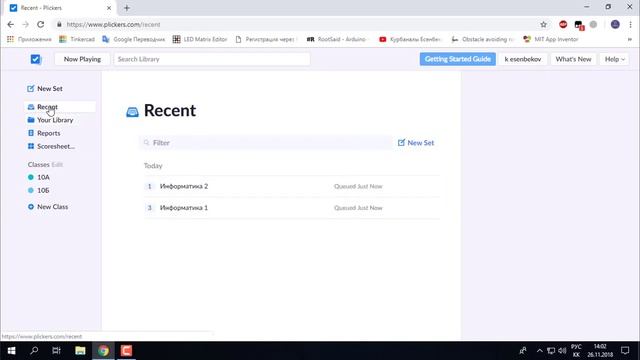The image size is (640, 360).
Task: Click the Recent tray icon beside the heading
Action: coord(132,112)
